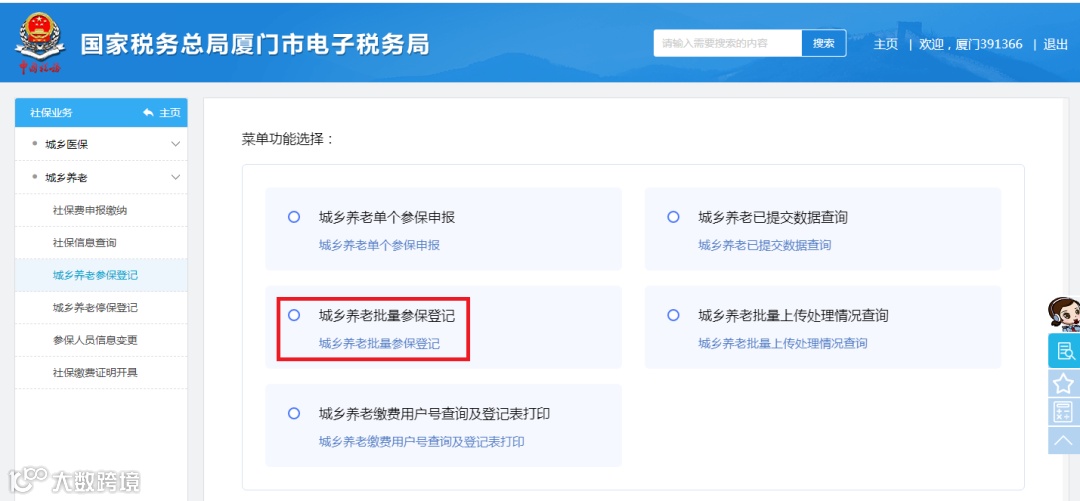Click the 城乡养老单个参保申报 card title
Viewport: 1080px width, 501px height.
(x=386, y=218)
